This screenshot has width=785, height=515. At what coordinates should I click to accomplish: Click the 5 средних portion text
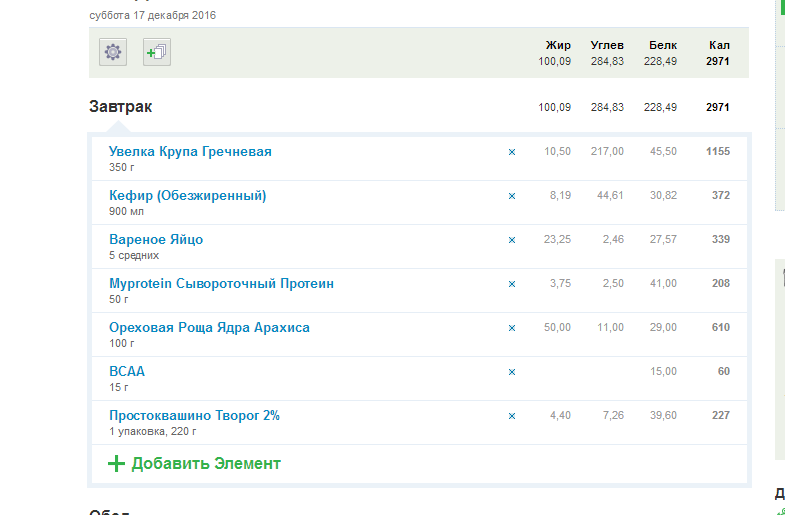(134, 256)
